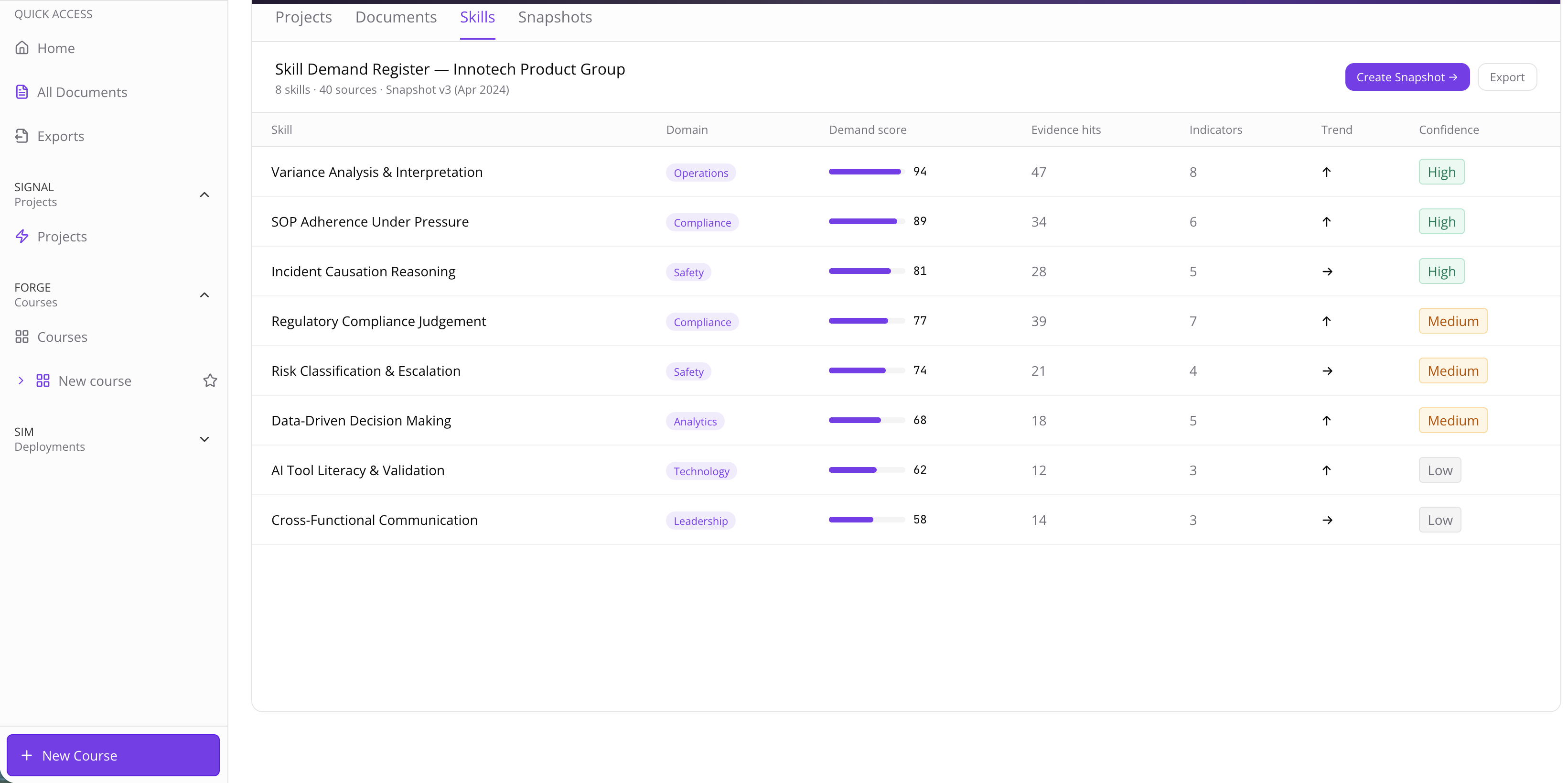Click the Home house icon
Viewport: 1568px width, 783px height.
[x=22, y=47]
